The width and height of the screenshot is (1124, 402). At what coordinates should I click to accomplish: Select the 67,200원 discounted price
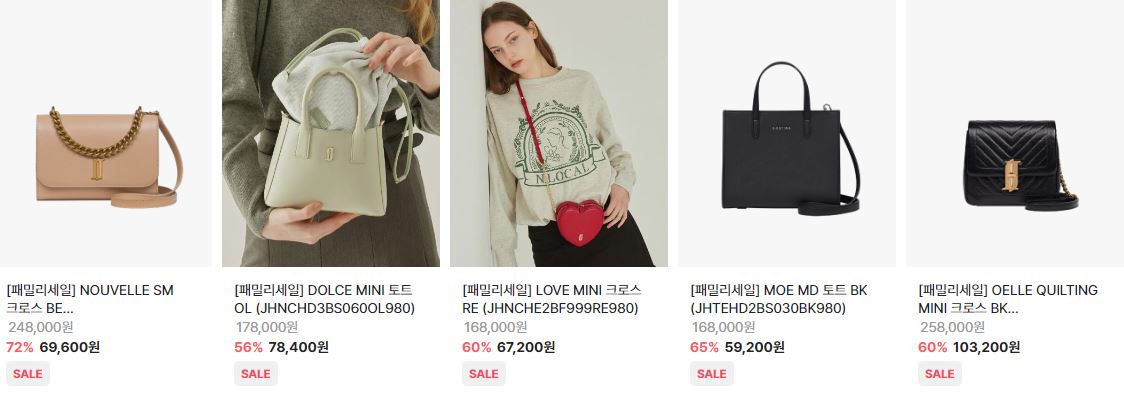coord(525,347)
